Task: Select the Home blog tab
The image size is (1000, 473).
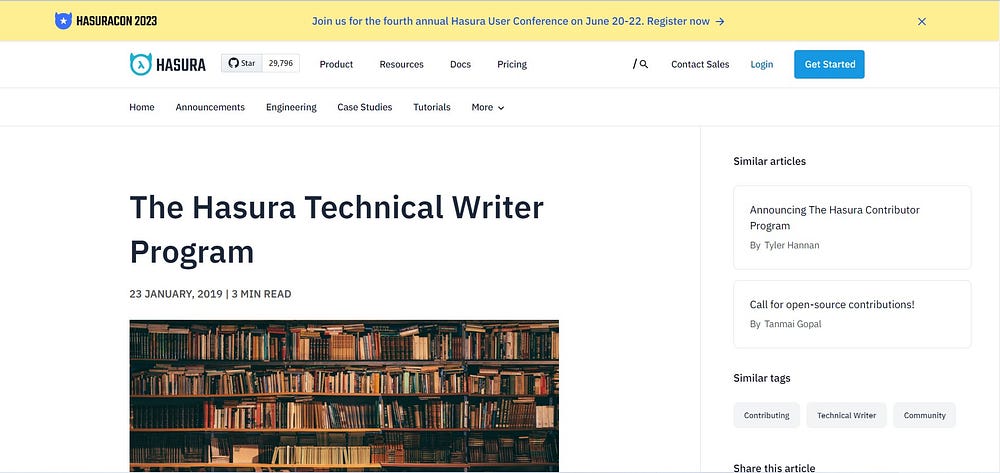Action: tap(142, 107)
